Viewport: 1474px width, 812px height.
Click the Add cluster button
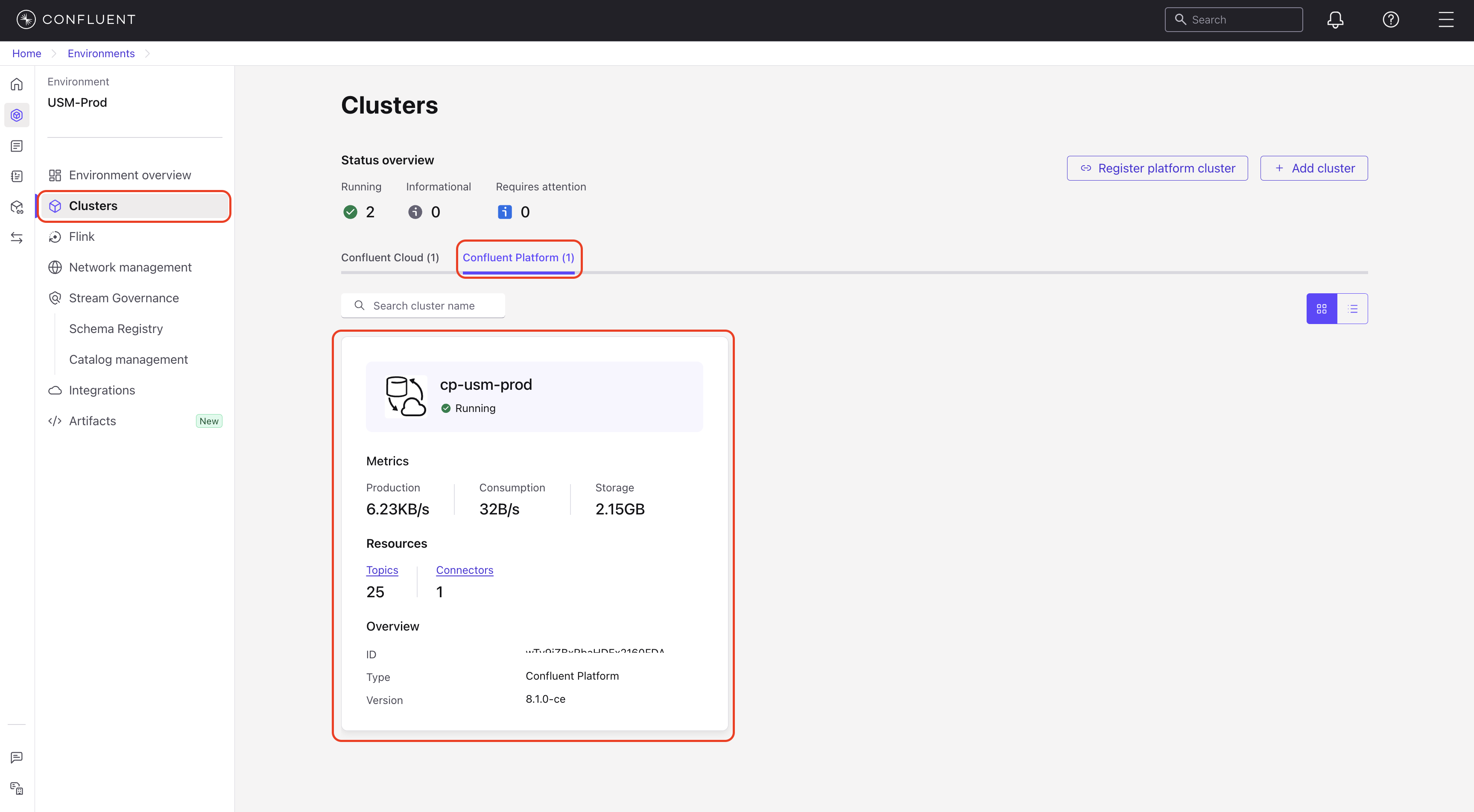click(1314, 168)
